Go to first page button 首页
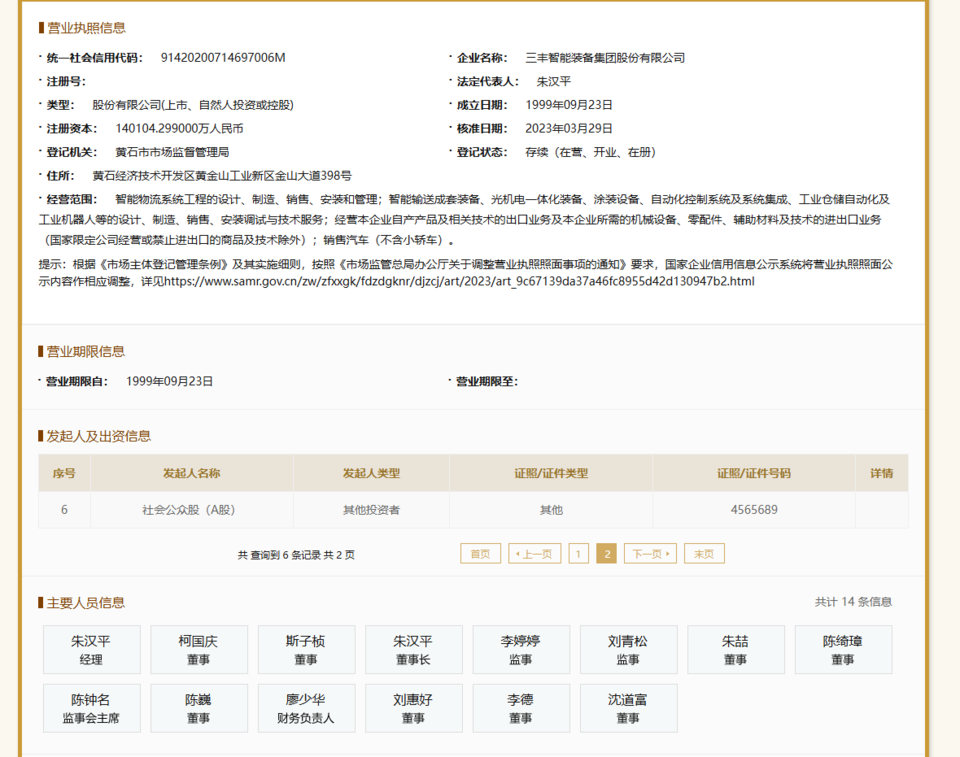960x757 pixels. click(480, 554)
